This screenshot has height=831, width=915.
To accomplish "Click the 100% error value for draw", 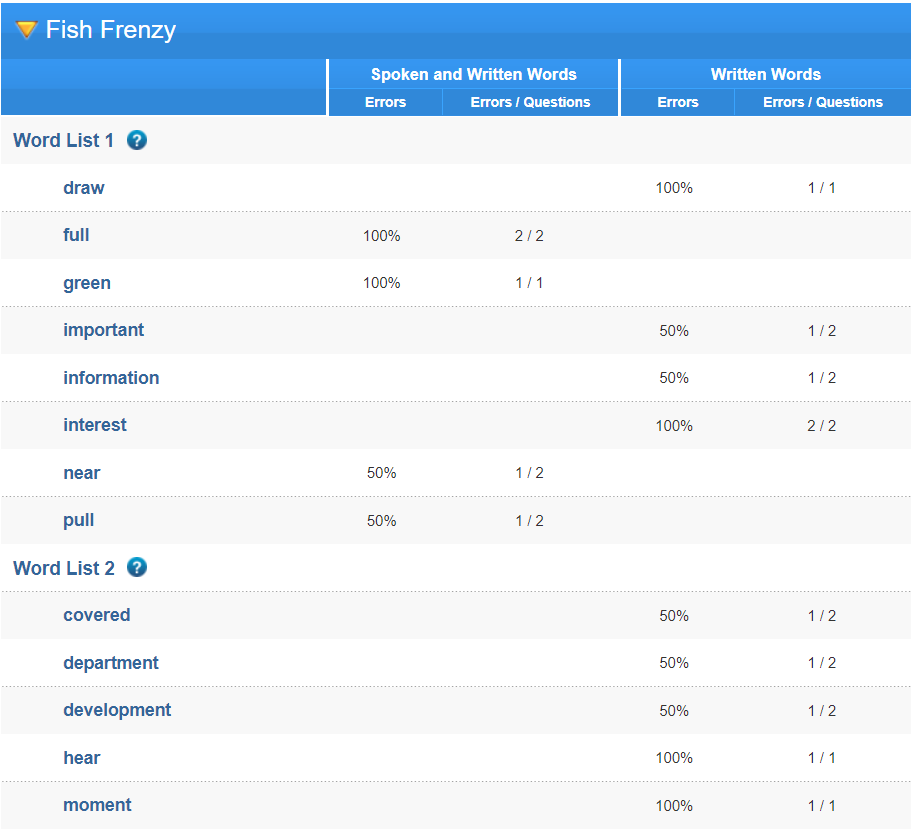I will [x=674, y=188].
